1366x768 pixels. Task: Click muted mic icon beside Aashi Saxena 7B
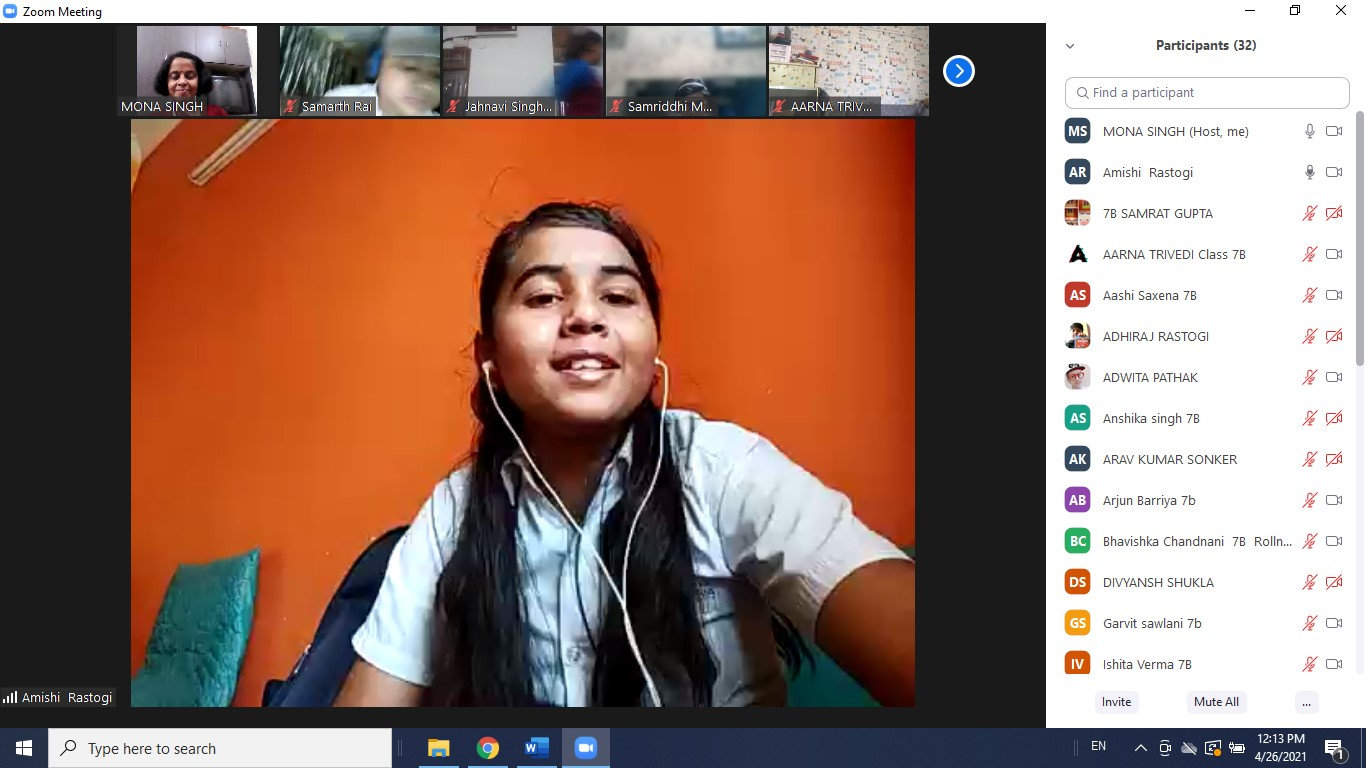[x=1309, y=295]
